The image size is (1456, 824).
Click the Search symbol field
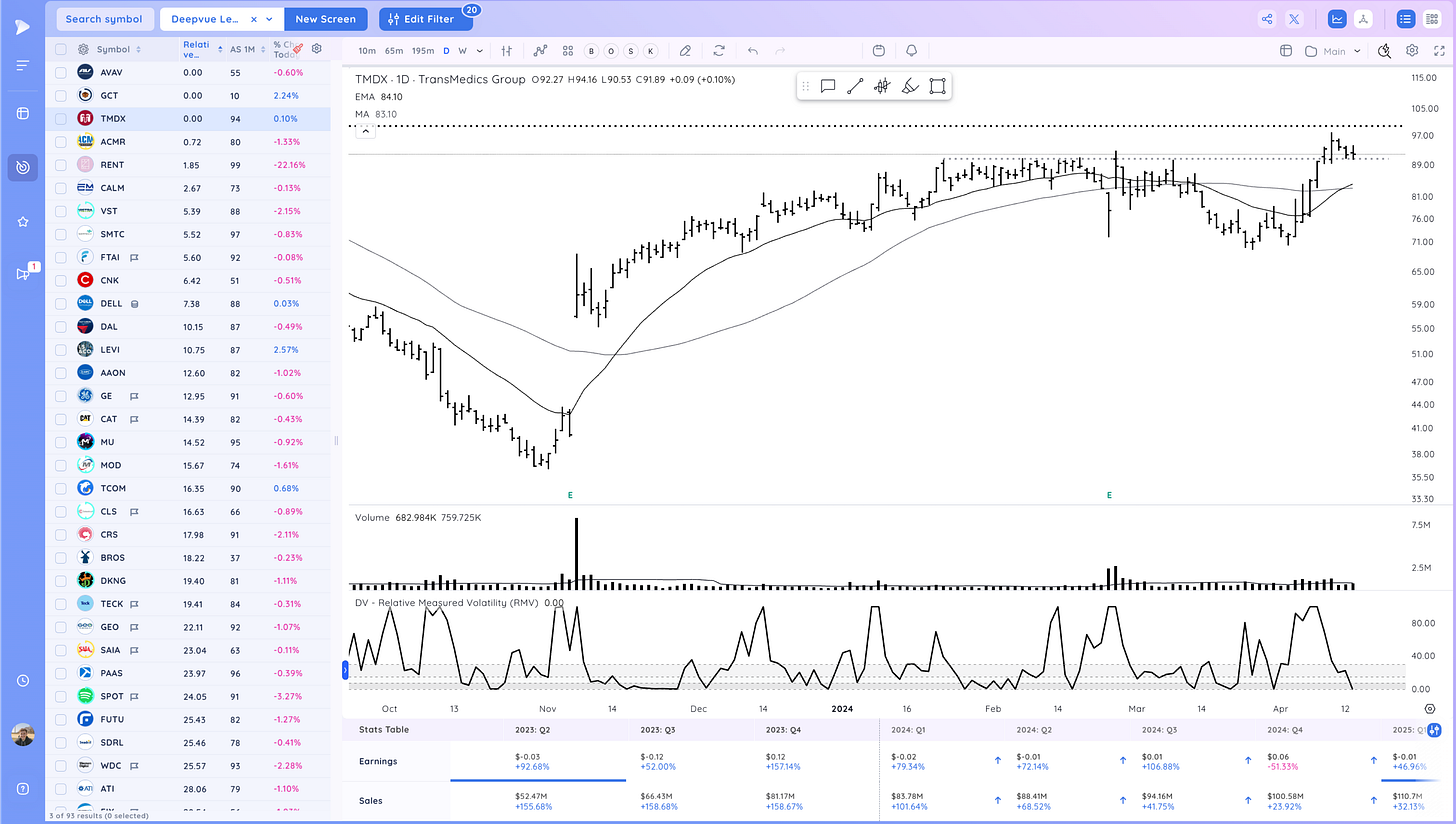(x=104, y=19)
